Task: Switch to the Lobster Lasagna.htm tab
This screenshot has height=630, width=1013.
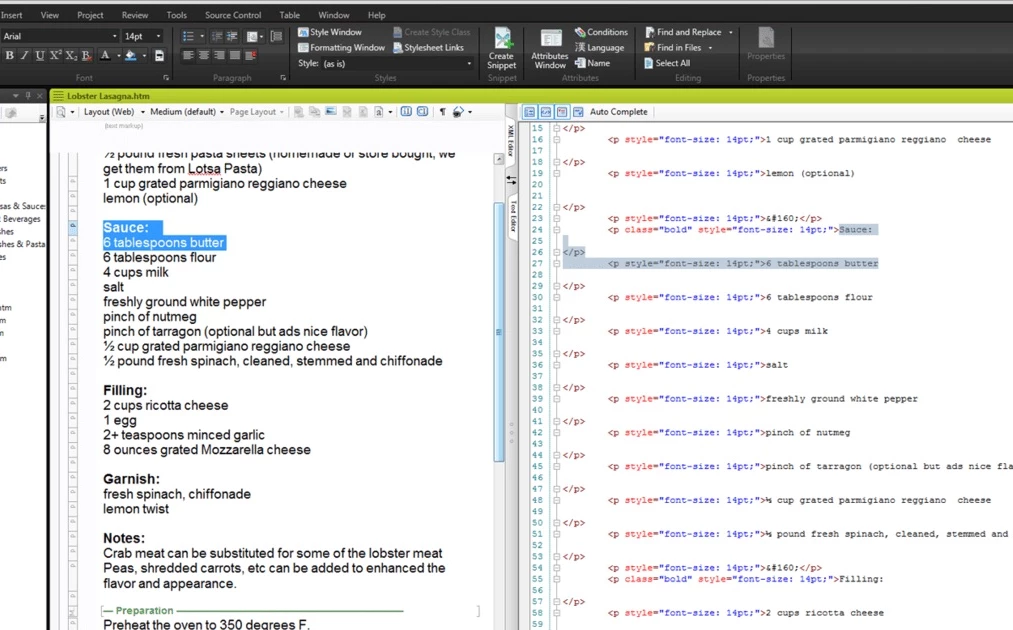Action: [108, 95]
